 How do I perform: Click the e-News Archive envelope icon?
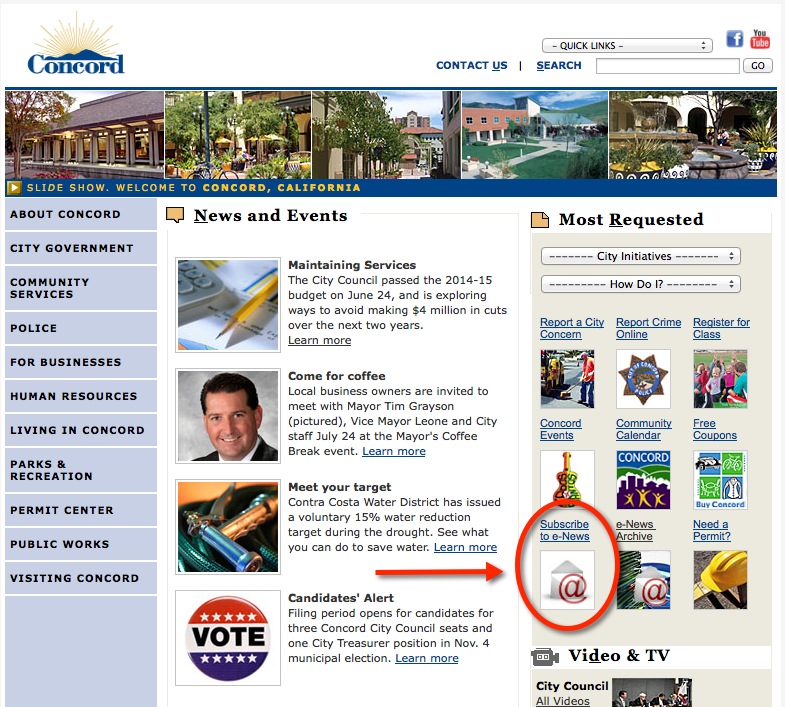coord(643,580)
